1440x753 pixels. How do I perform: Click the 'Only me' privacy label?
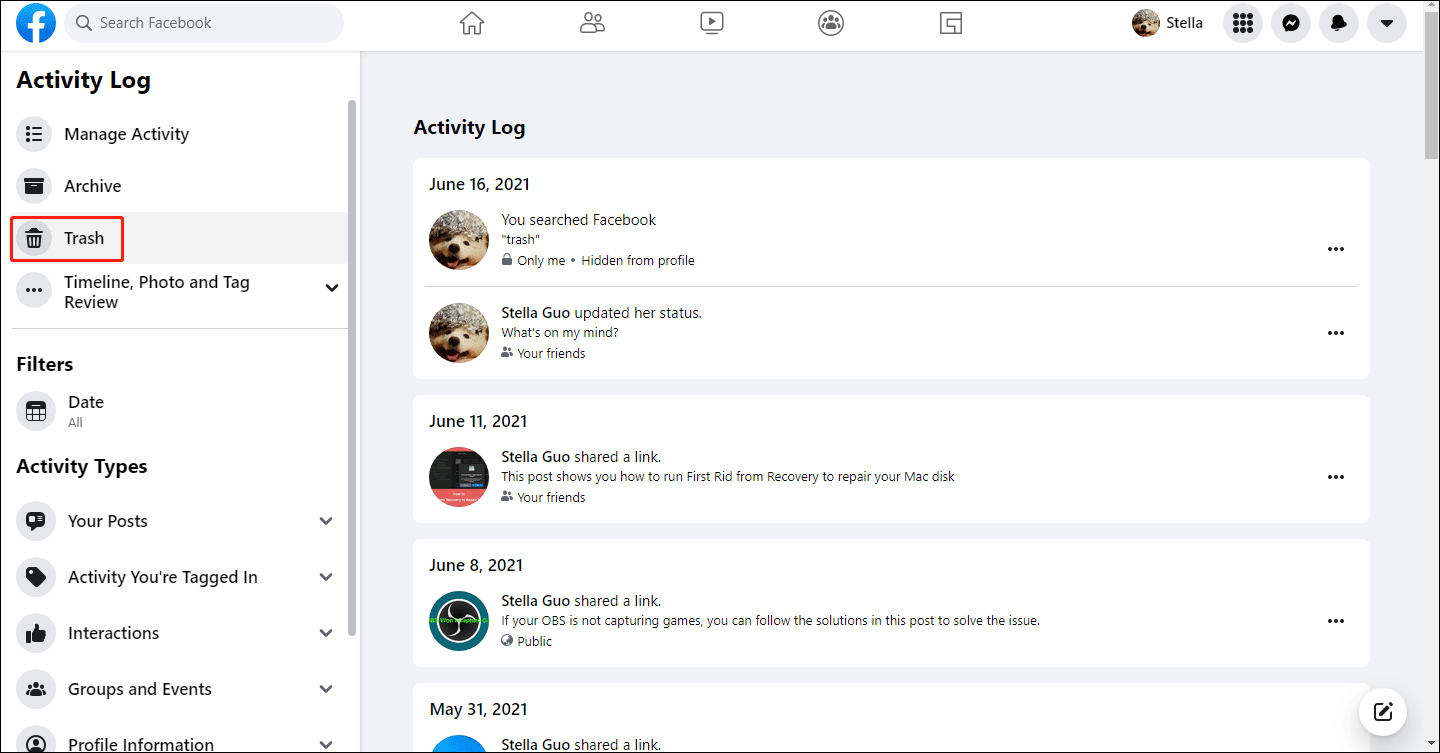pos(541,261)
